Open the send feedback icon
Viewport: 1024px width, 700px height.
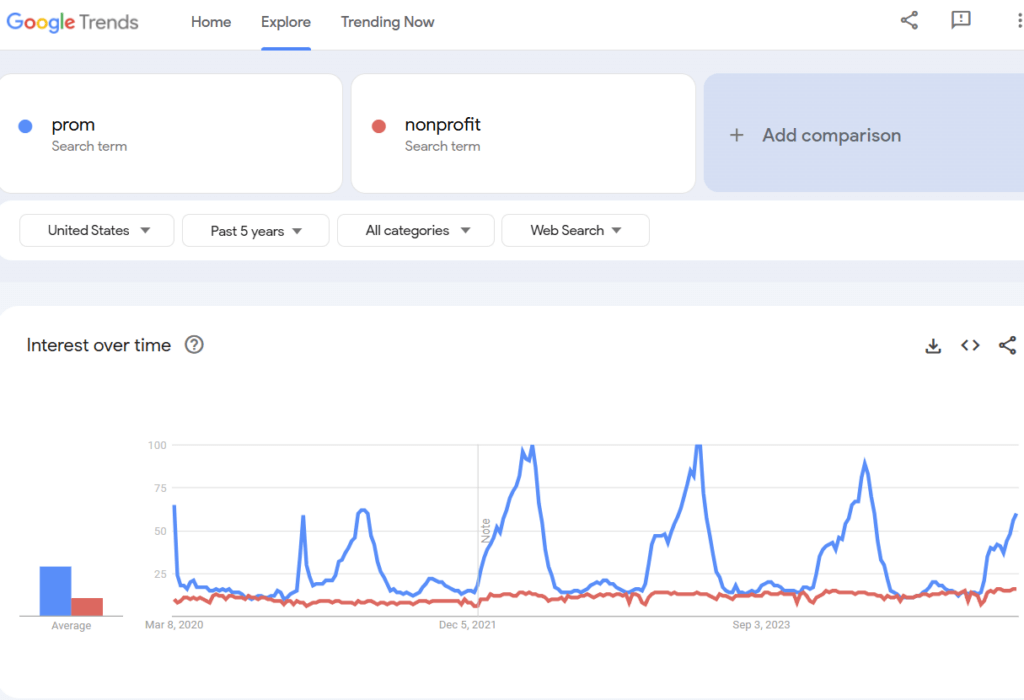pos(961,21)
